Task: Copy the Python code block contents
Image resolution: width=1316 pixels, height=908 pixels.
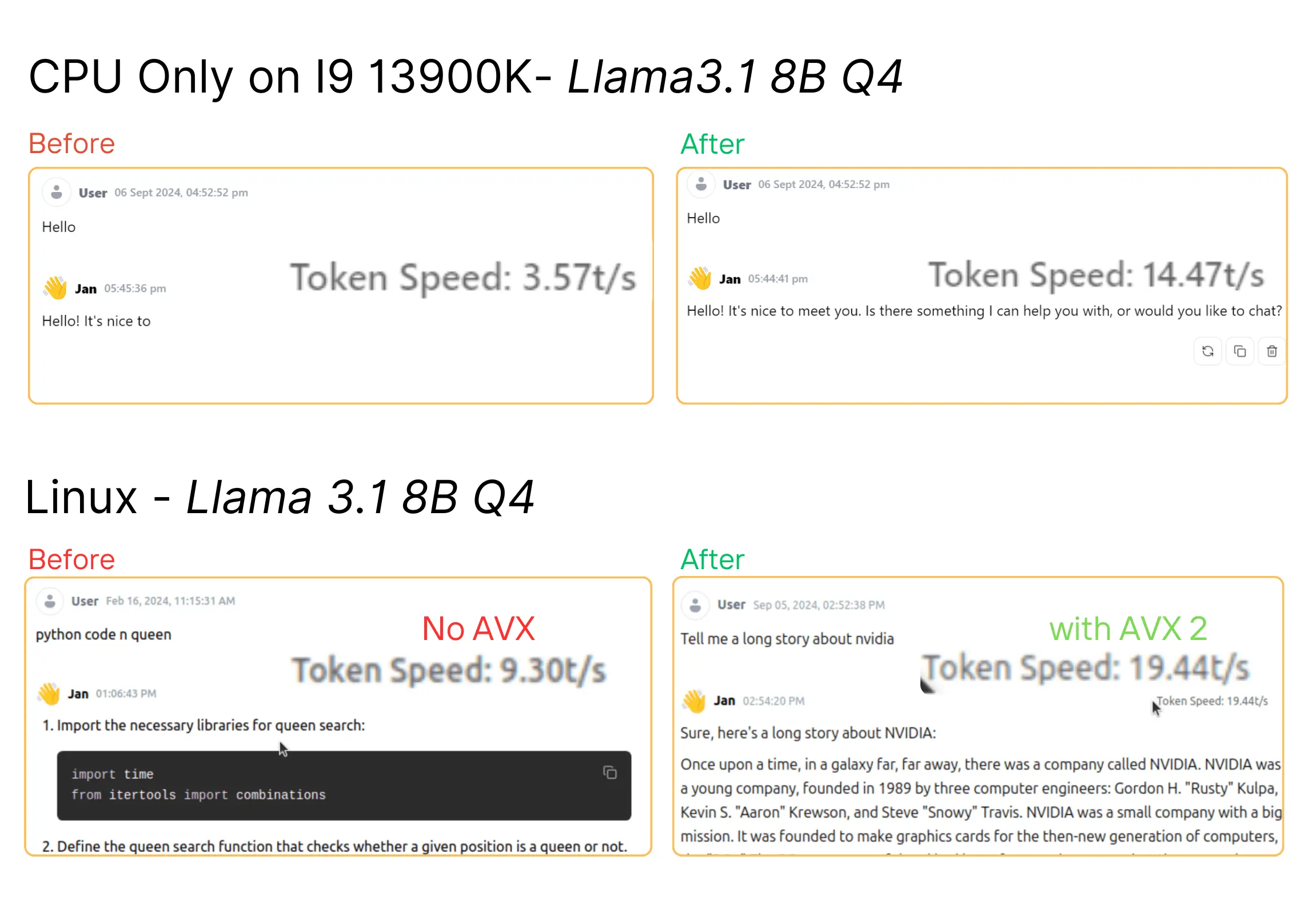Action: pos(609,773)
